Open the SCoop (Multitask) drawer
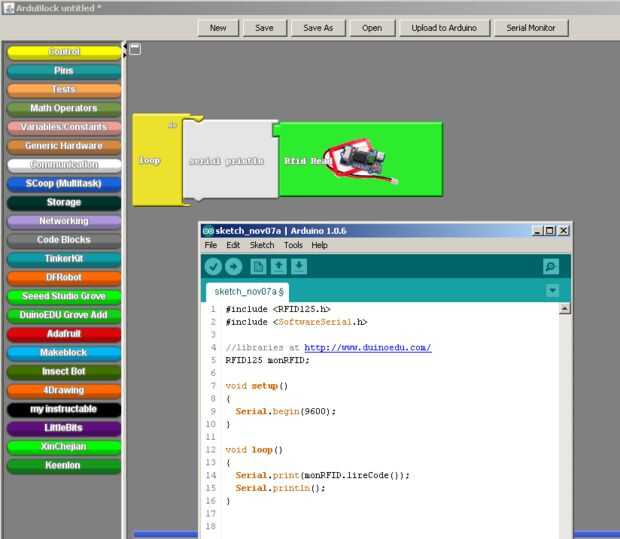The height and width of the screenshot is (539, 620). (x=64, y=183)
